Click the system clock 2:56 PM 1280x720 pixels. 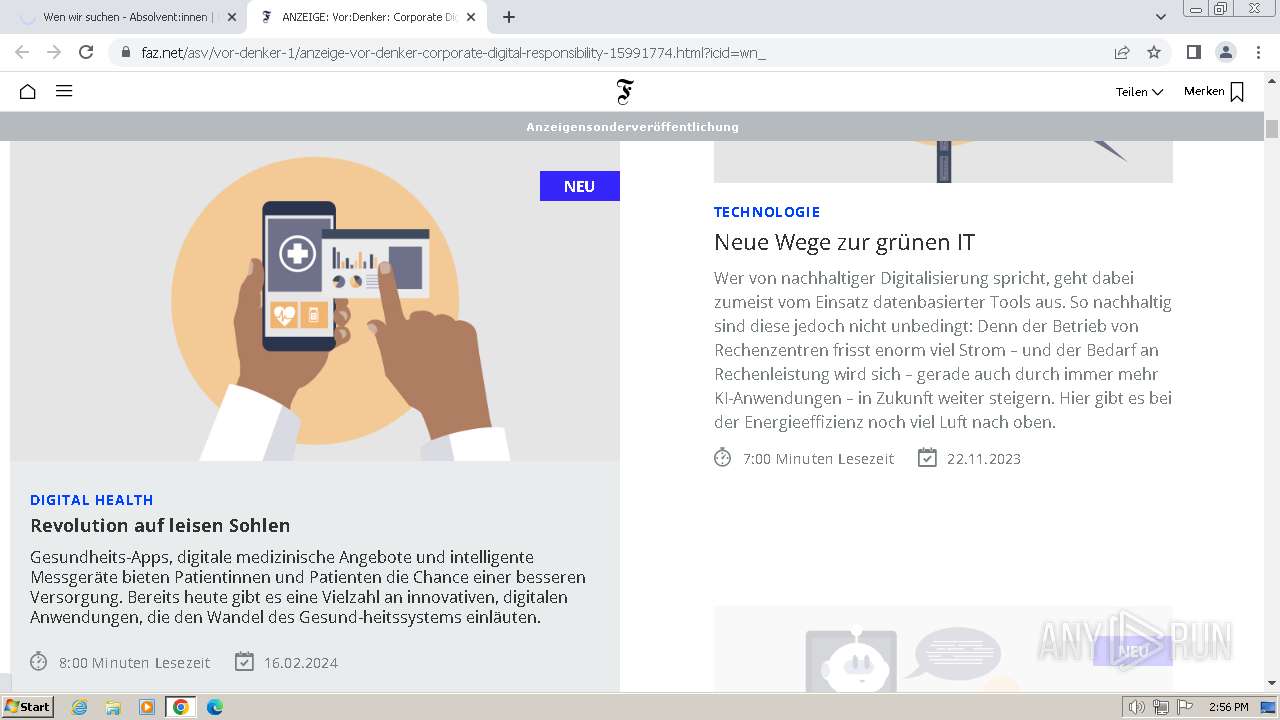coord(1228,707)
